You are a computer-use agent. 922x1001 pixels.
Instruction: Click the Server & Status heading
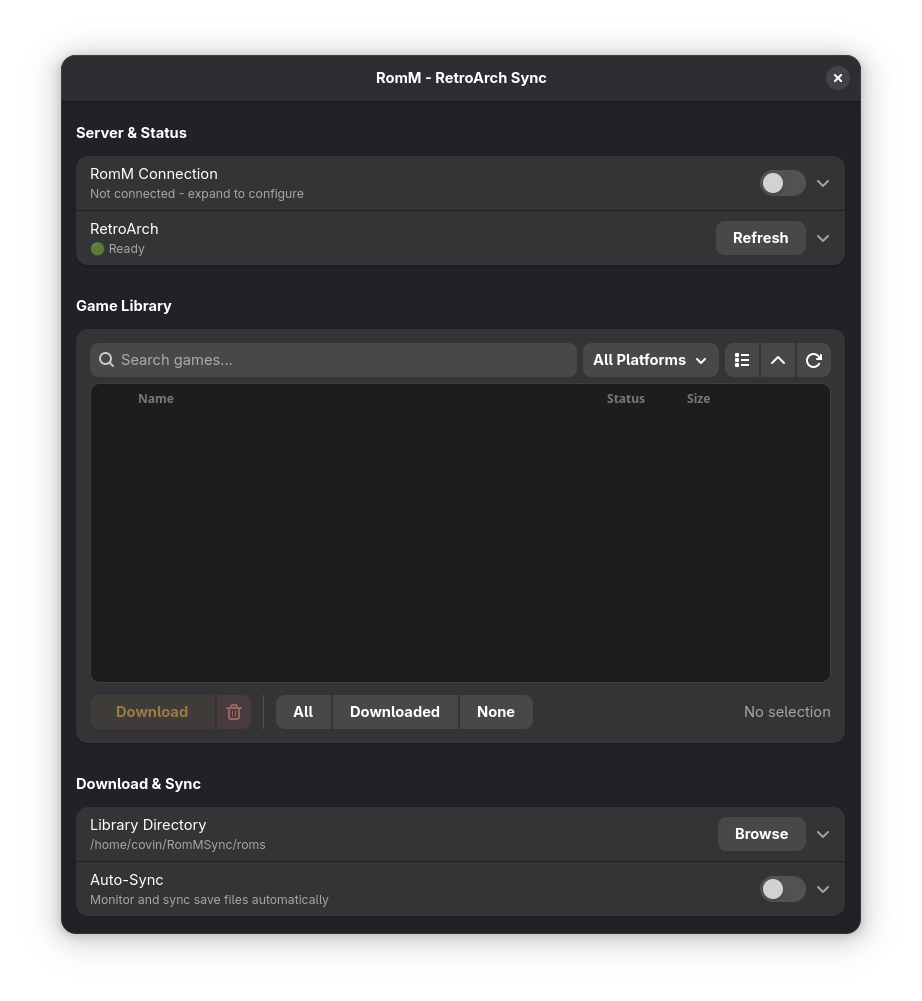[132, 133]
